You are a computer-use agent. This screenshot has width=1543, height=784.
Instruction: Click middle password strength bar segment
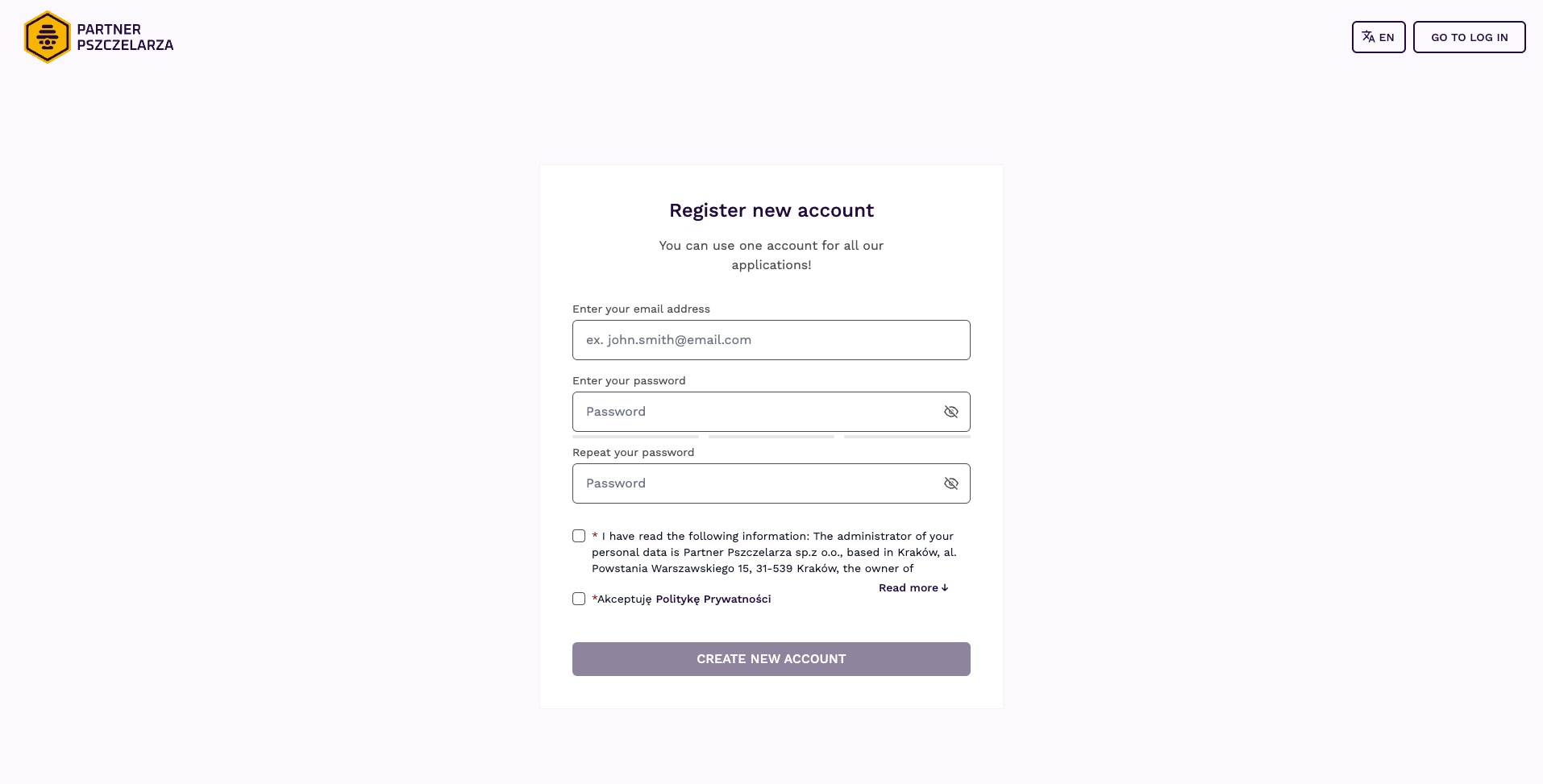[x=771, y=437]
